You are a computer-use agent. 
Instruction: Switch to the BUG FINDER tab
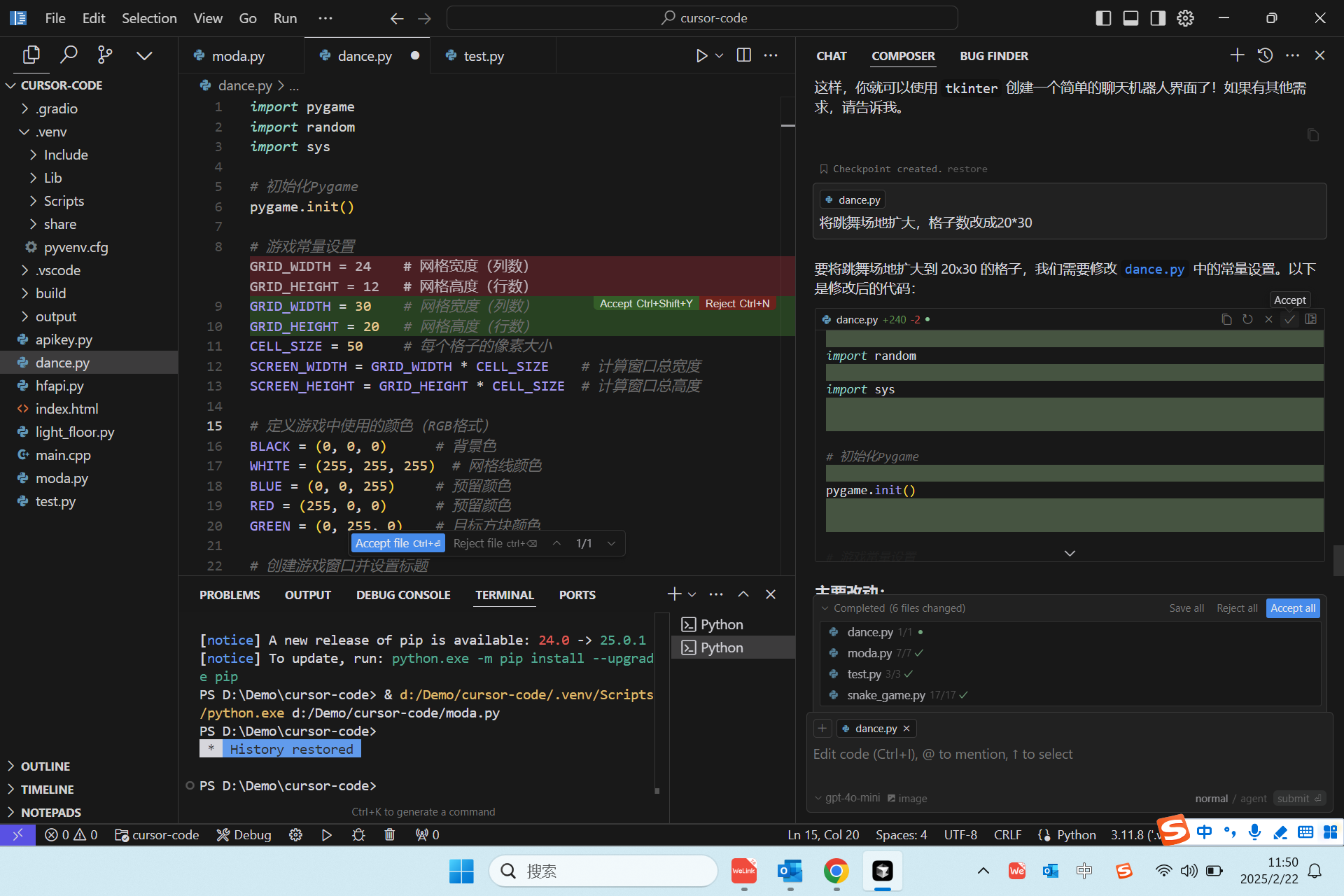click(x=993, y=56)
